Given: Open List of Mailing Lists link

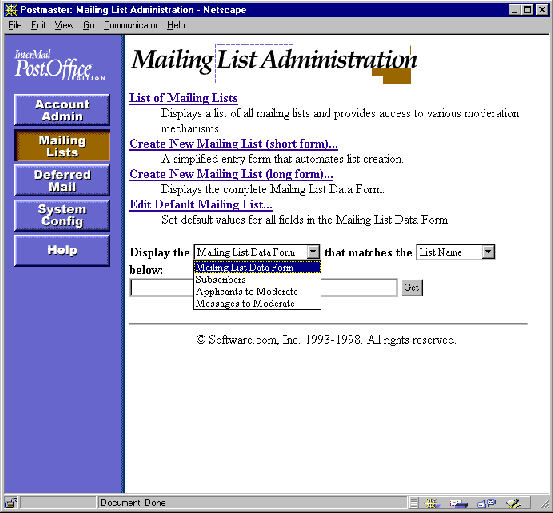Looking at the screenshot, I should [183, 98].
